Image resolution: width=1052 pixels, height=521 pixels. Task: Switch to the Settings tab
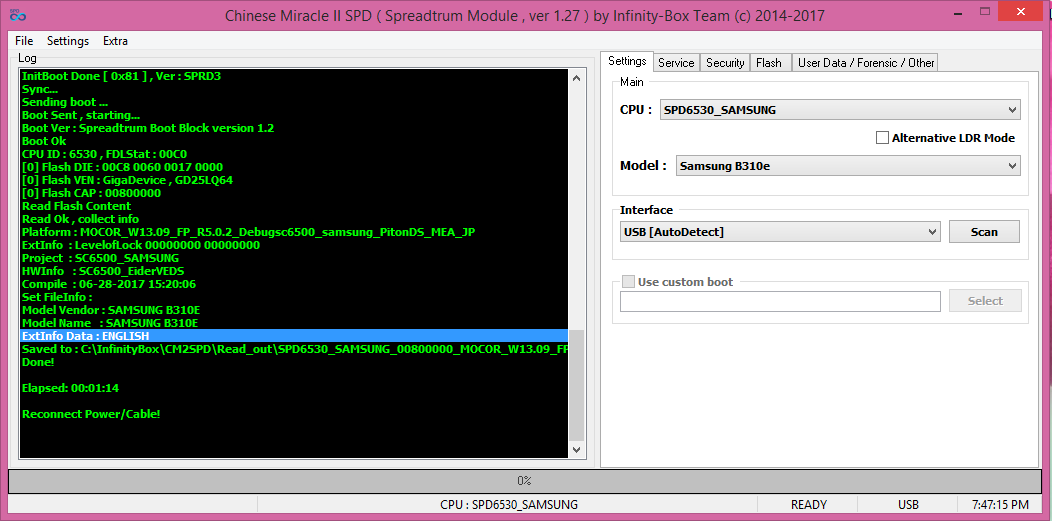coord(627,61)
